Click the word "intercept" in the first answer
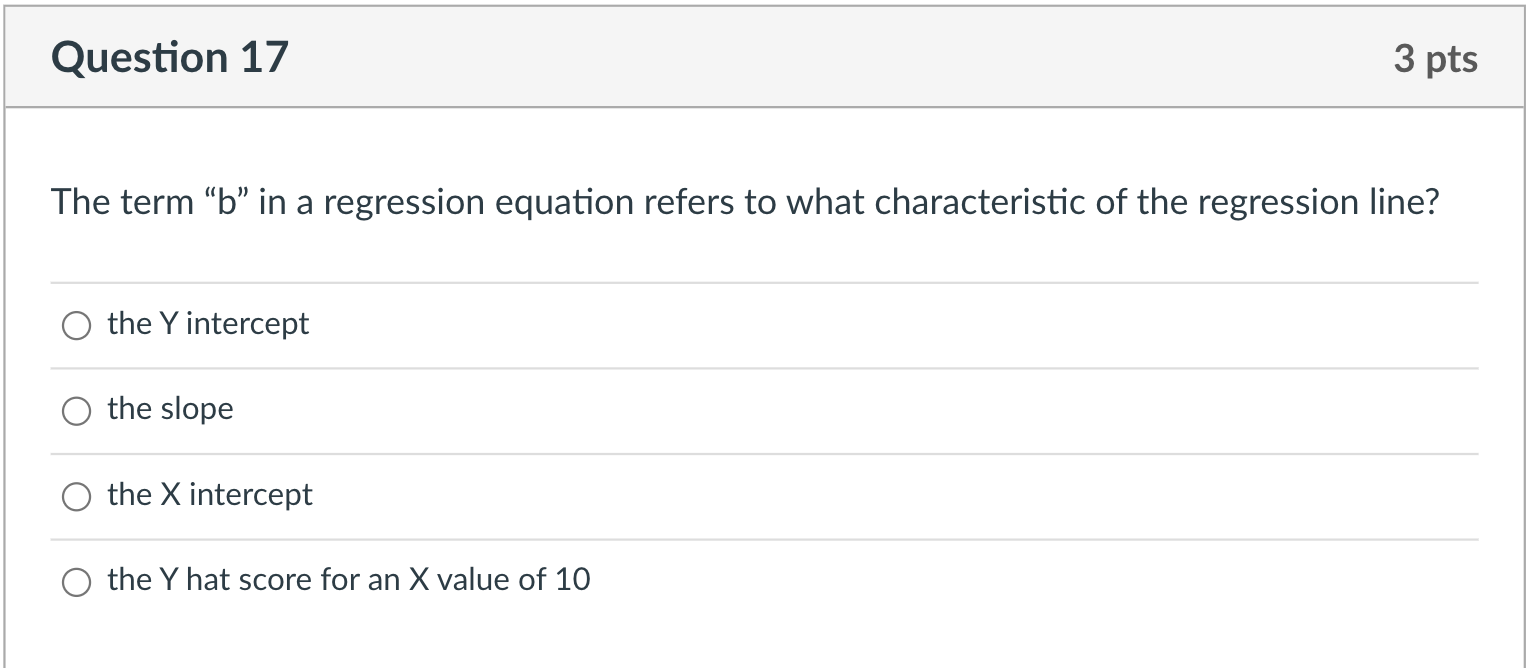This screenshot has width=1527, height=668. [248, 324]
